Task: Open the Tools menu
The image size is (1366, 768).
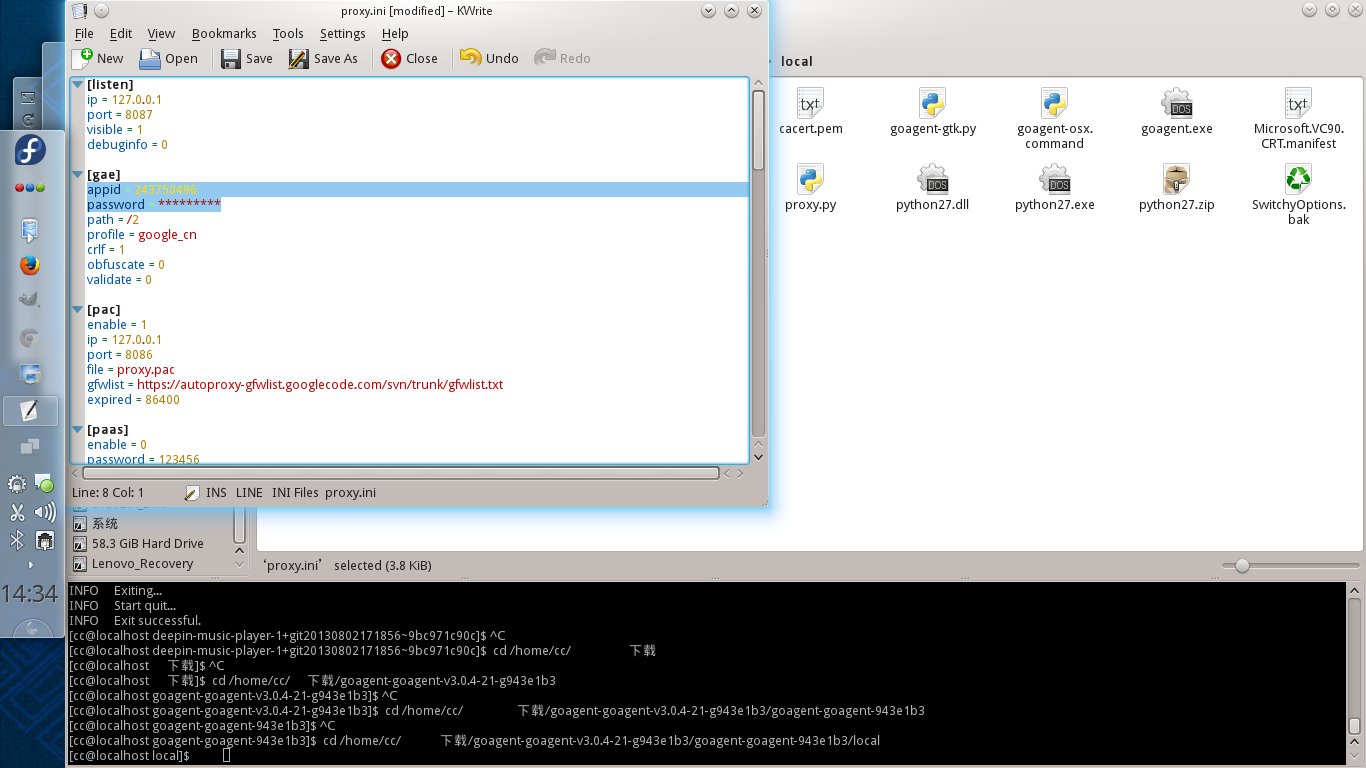Action: point(288,33)
